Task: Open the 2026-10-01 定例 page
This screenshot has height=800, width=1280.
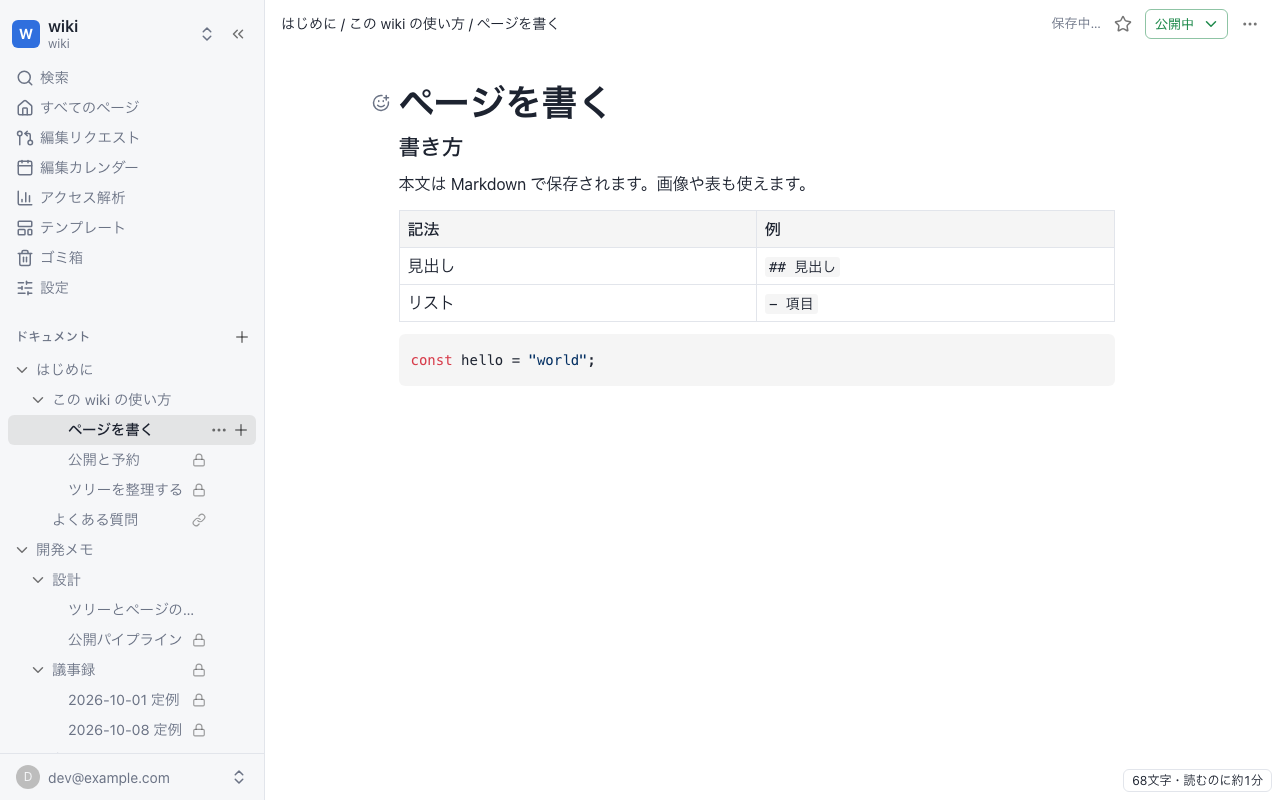Action: click(x=123, y=699)
